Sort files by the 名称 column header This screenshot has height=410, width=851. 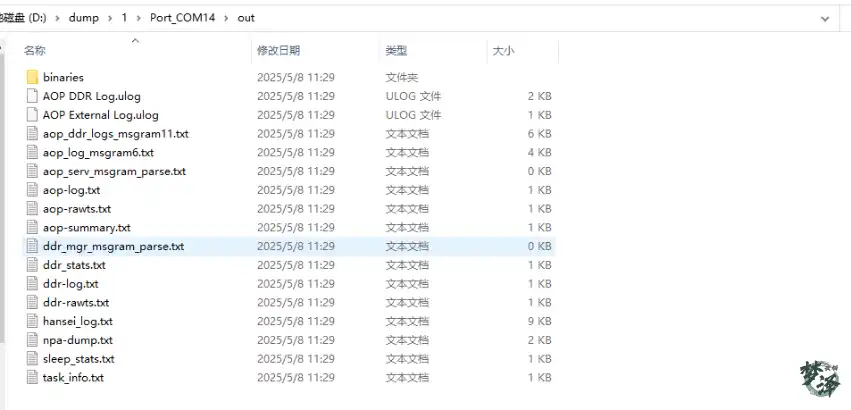tap(35, 50)
